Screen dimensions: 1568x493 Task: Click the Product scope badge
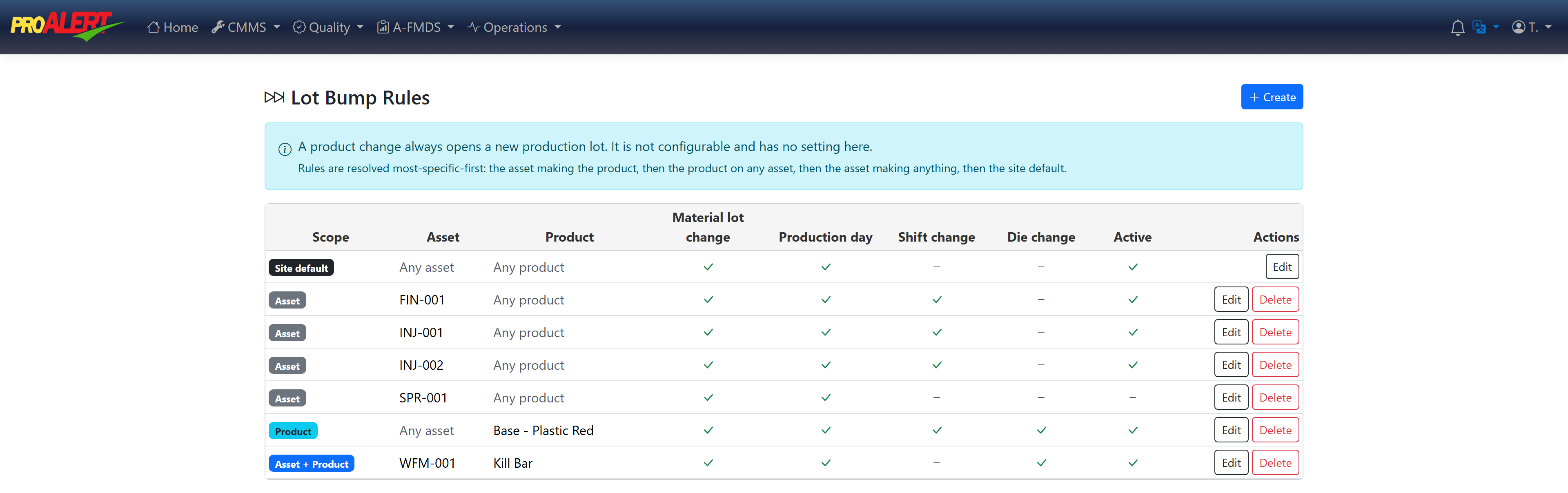293,431
